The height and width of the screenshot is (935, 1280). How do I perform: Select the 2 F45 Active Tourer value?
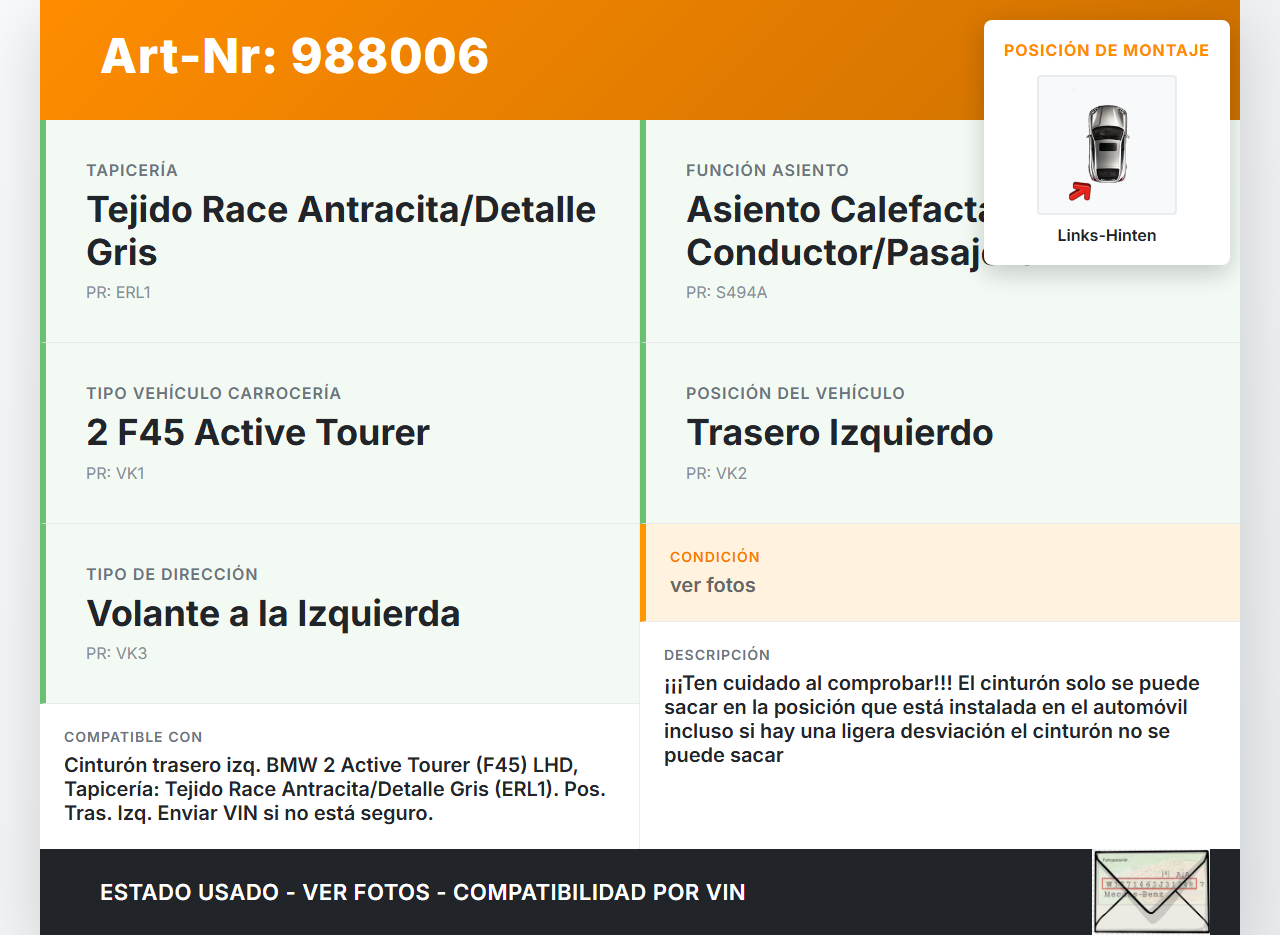pos(258,432)
